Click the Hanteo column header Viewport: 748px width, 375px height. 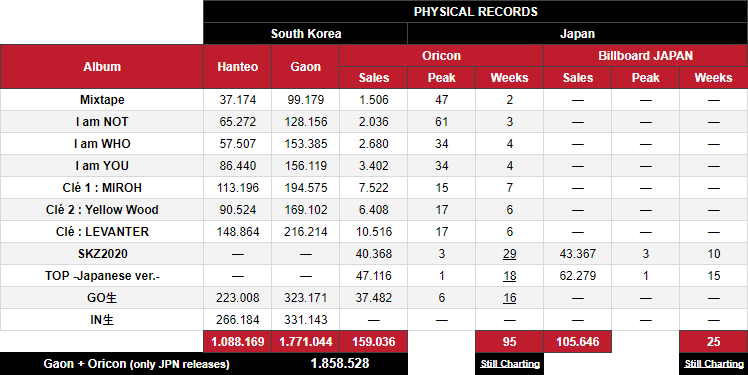click(x=238, y=67)
